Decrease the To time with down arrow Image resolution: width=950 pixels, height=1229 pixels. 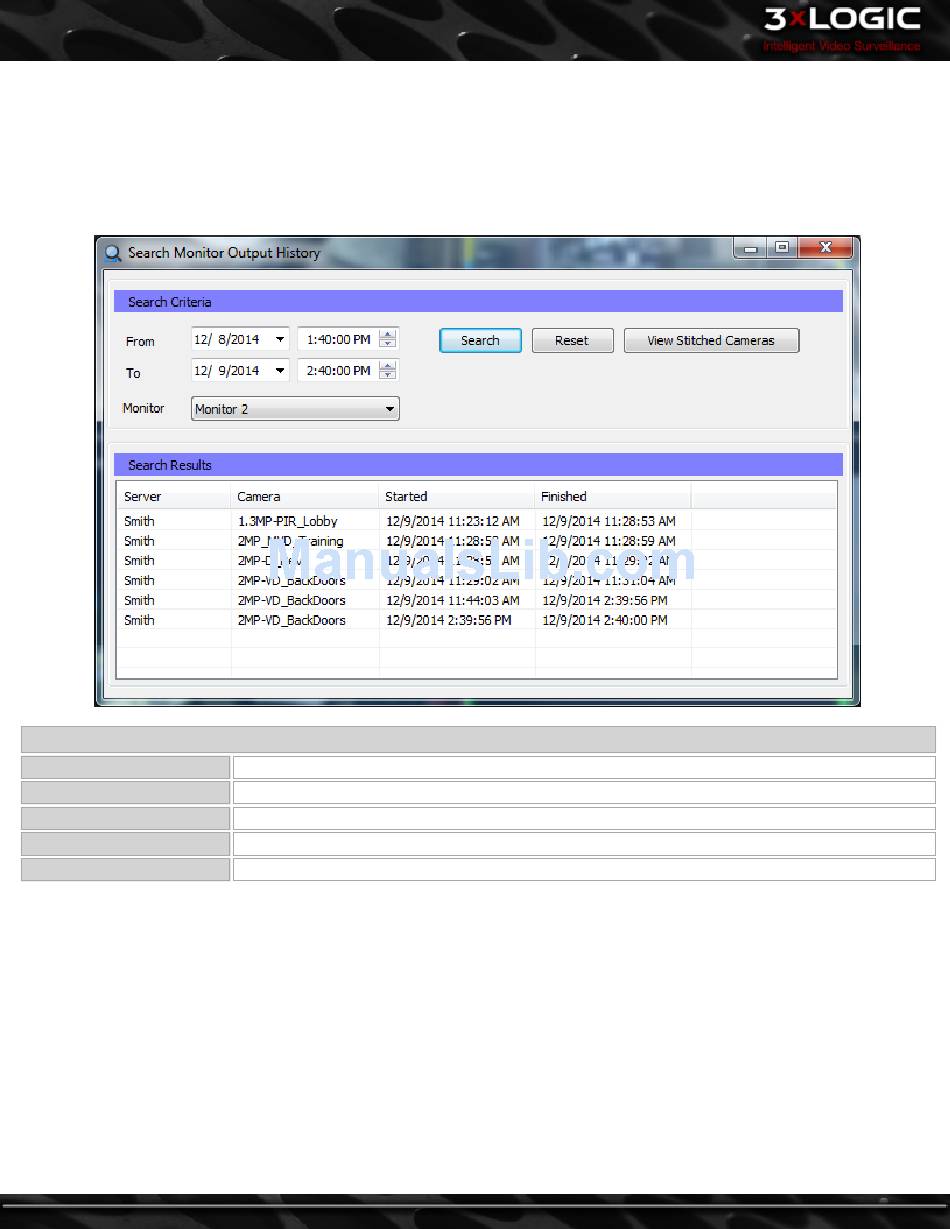point(388,376)
